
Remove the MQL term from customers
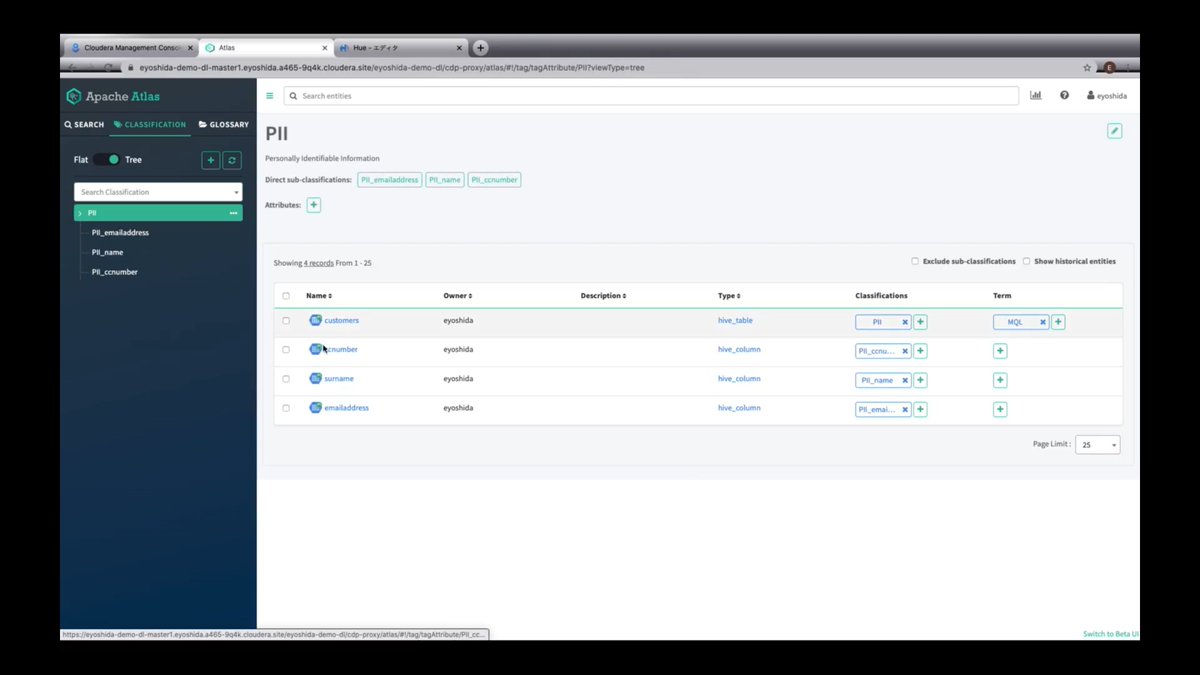(x=1042, y=322)
